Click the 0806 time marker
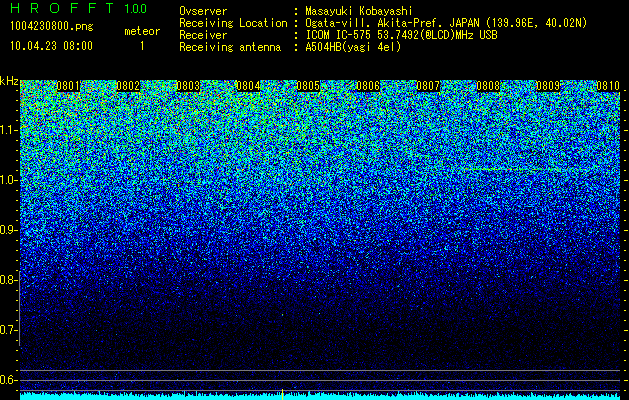Image resolution: width=629 pixels, height=400 pixels. click(368, 86)
